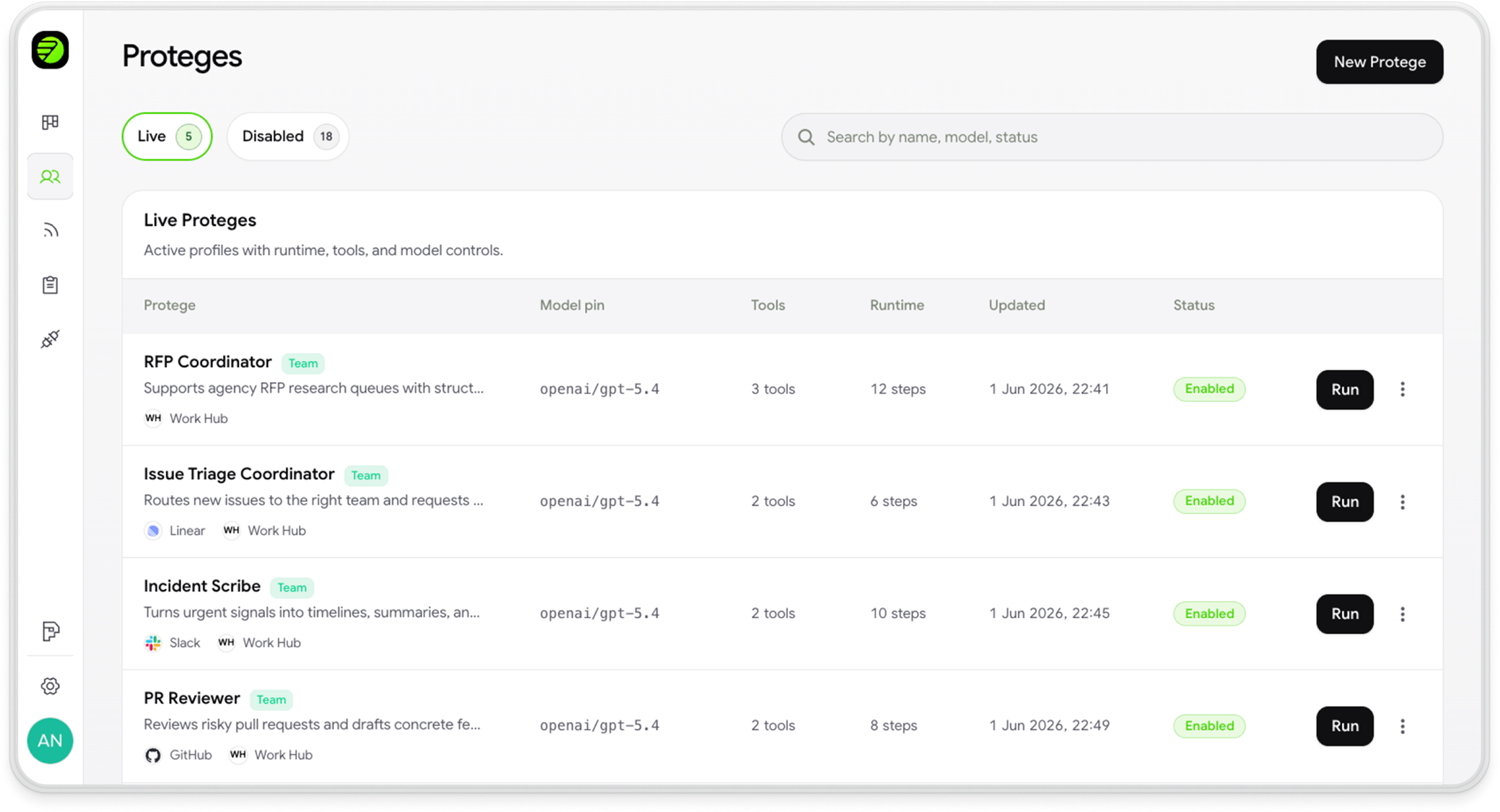Viewport: 1500px width, 812px height.
Task: Click the Tools column header
Action: (x=768, y=305)
